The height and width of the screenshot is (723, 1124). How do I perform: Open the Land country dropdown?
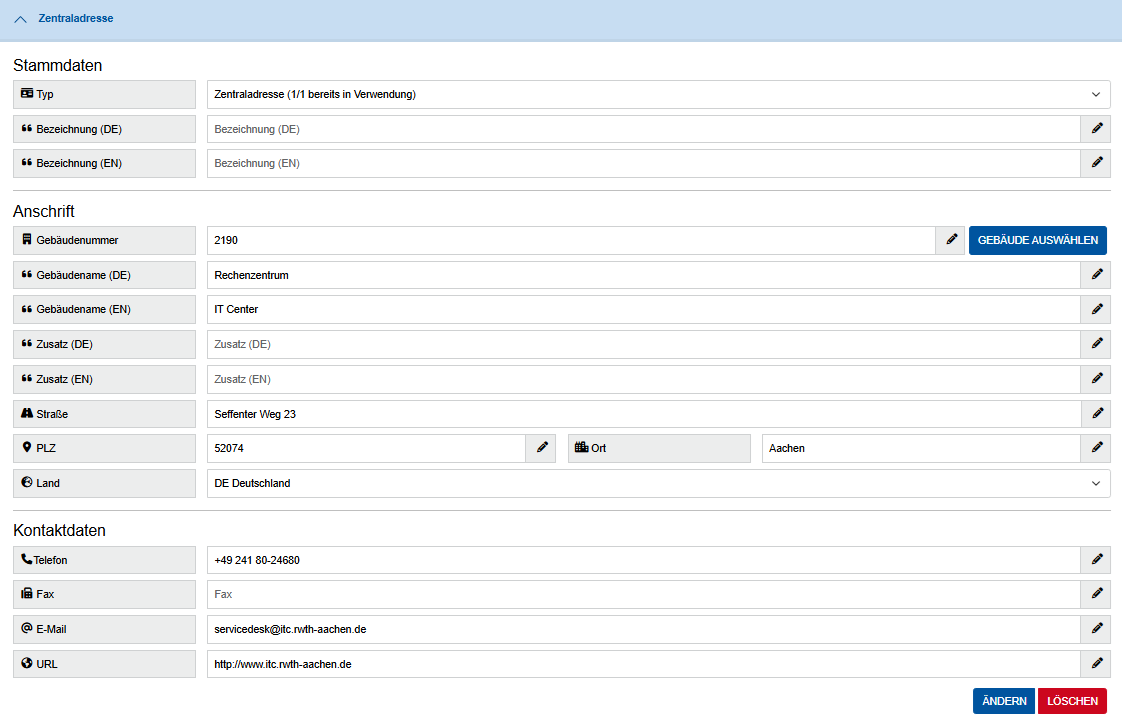658,483
